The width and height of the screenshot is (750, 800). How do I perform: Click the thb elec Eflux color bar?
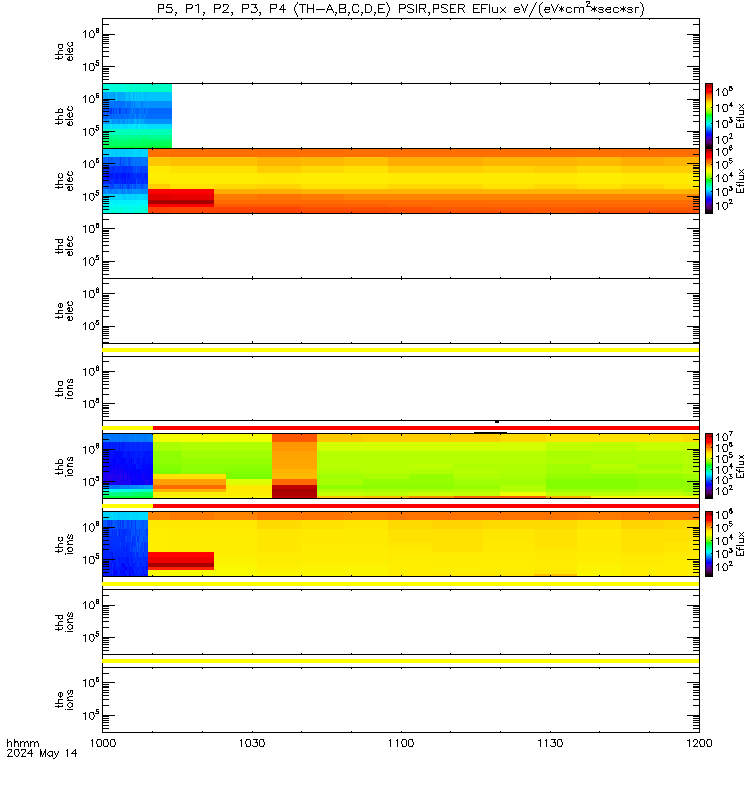click(x=709, y=116)
